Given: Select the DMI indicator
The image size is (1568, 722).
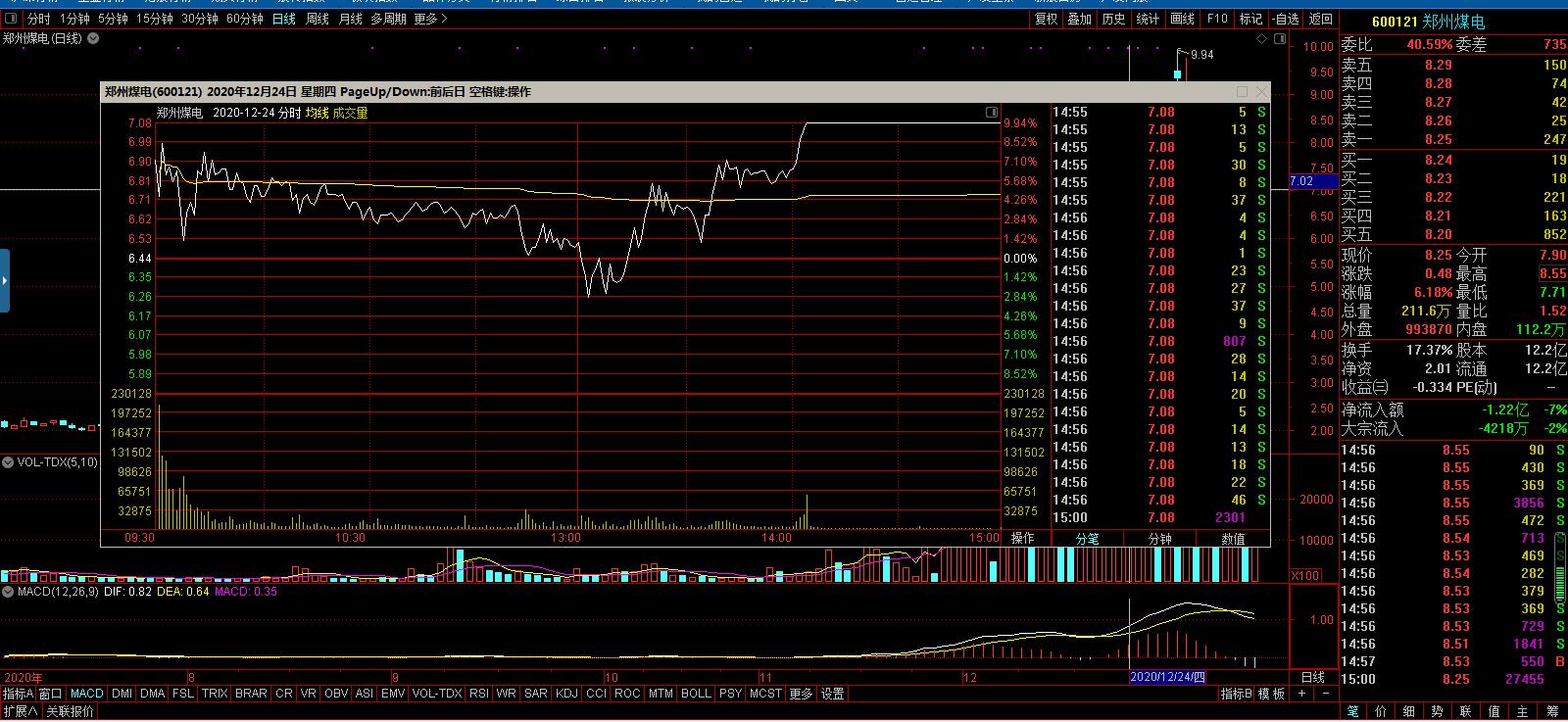Looking at the screenshot, I should coord(122,694).
